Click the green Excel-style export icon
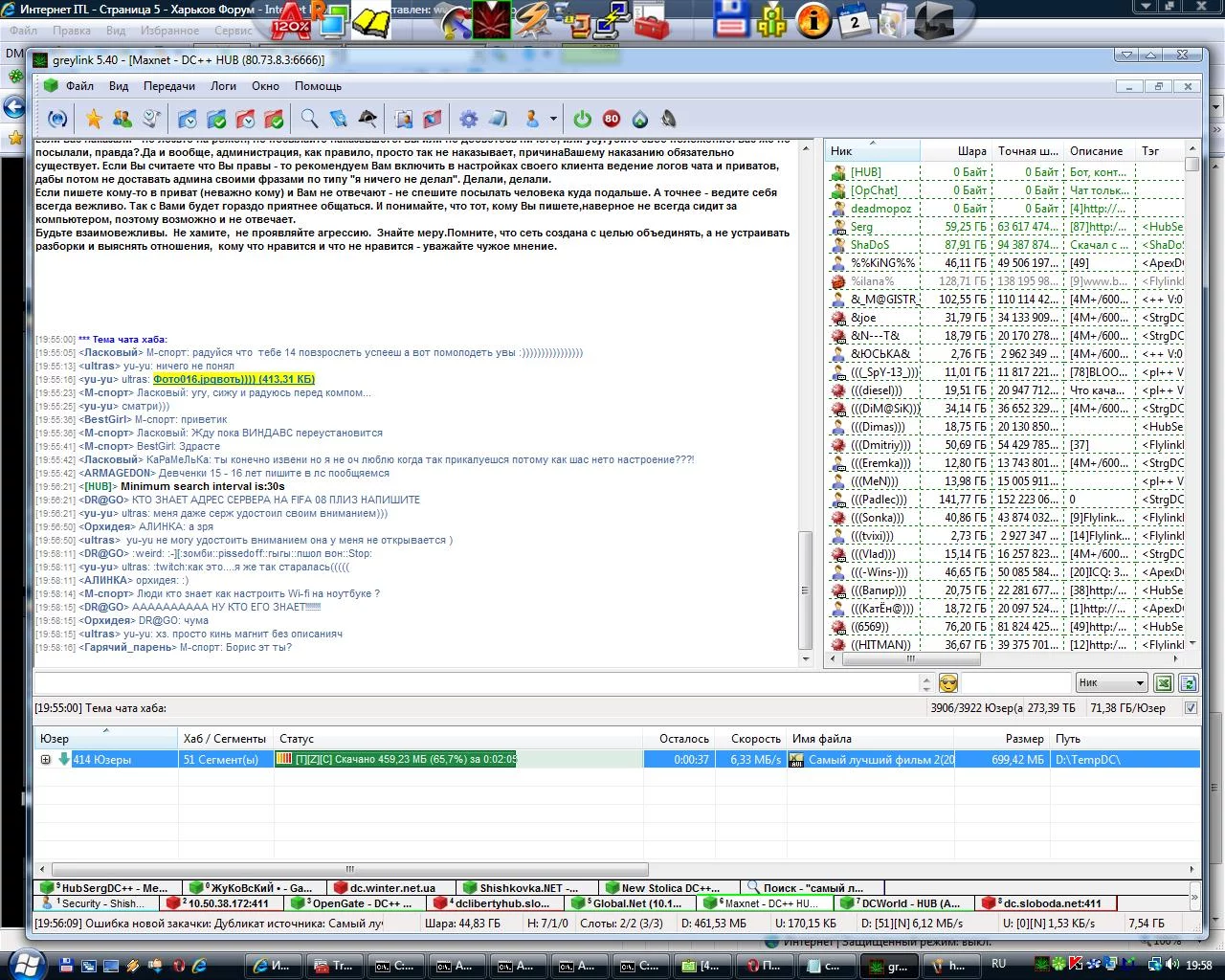The width and height of the screenshot is (1225, 980). tap(1164, 682)
